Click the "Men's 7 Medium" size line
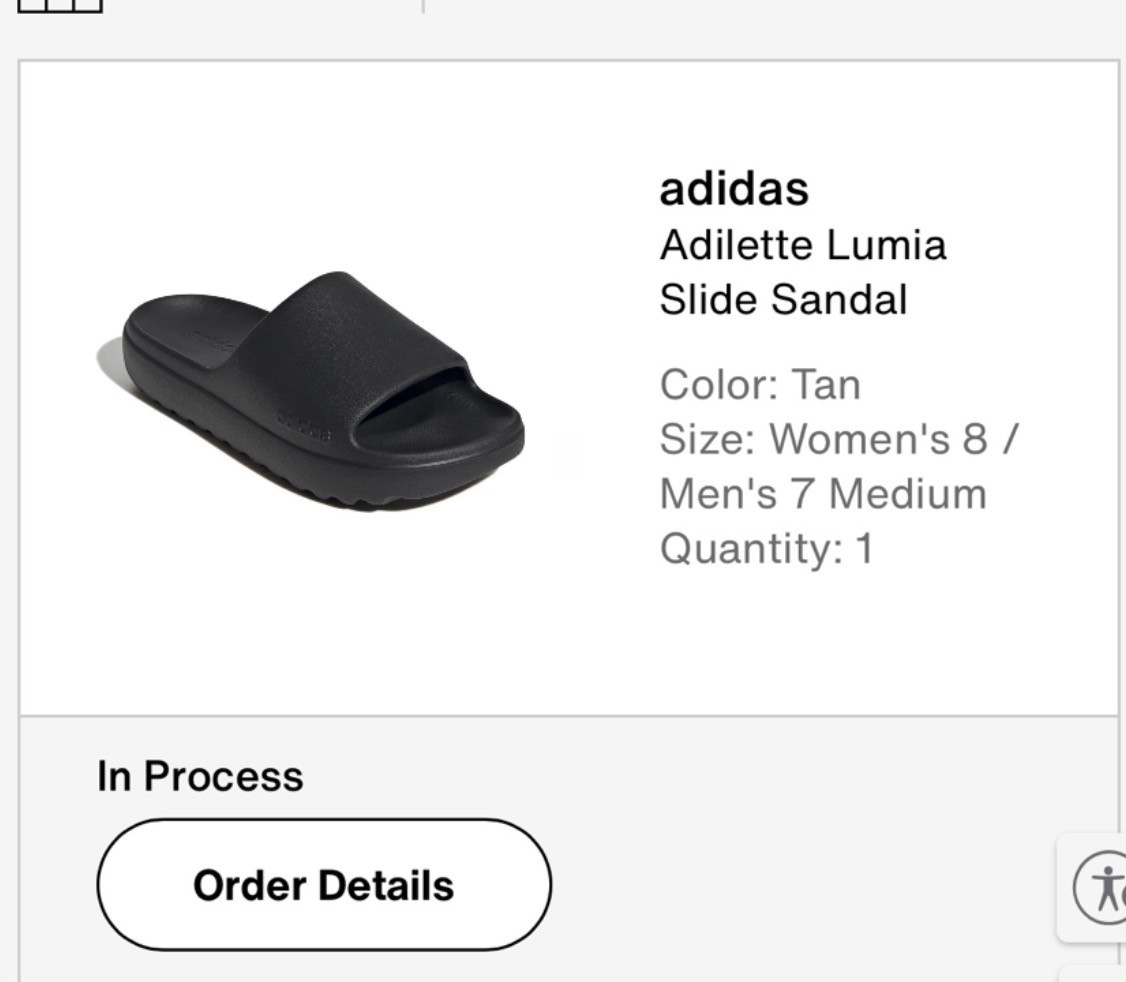 click(x=822, y=494)
